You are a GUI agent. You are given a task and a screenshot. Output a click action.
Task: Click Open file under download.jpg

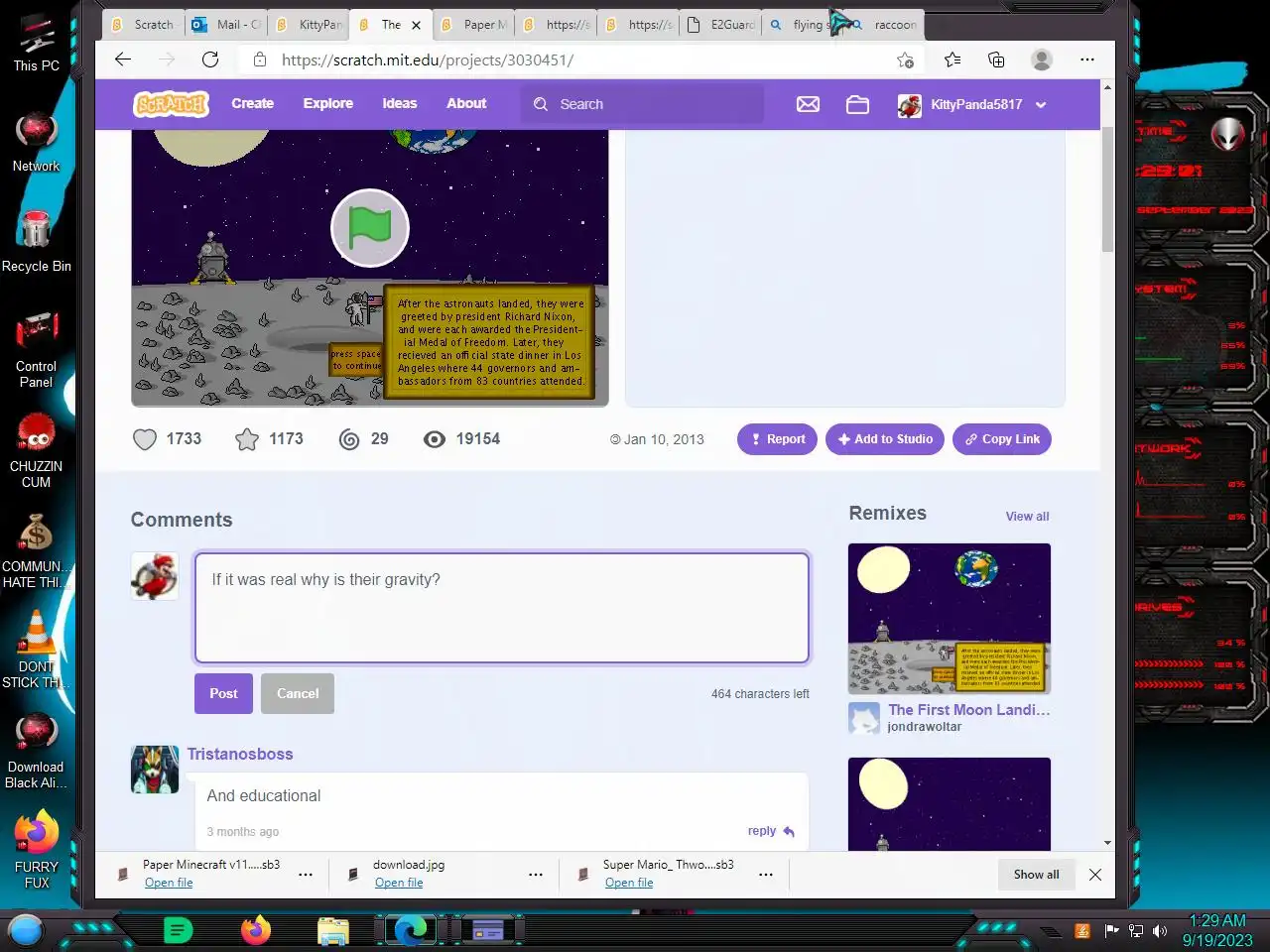[x=399, y=883]
